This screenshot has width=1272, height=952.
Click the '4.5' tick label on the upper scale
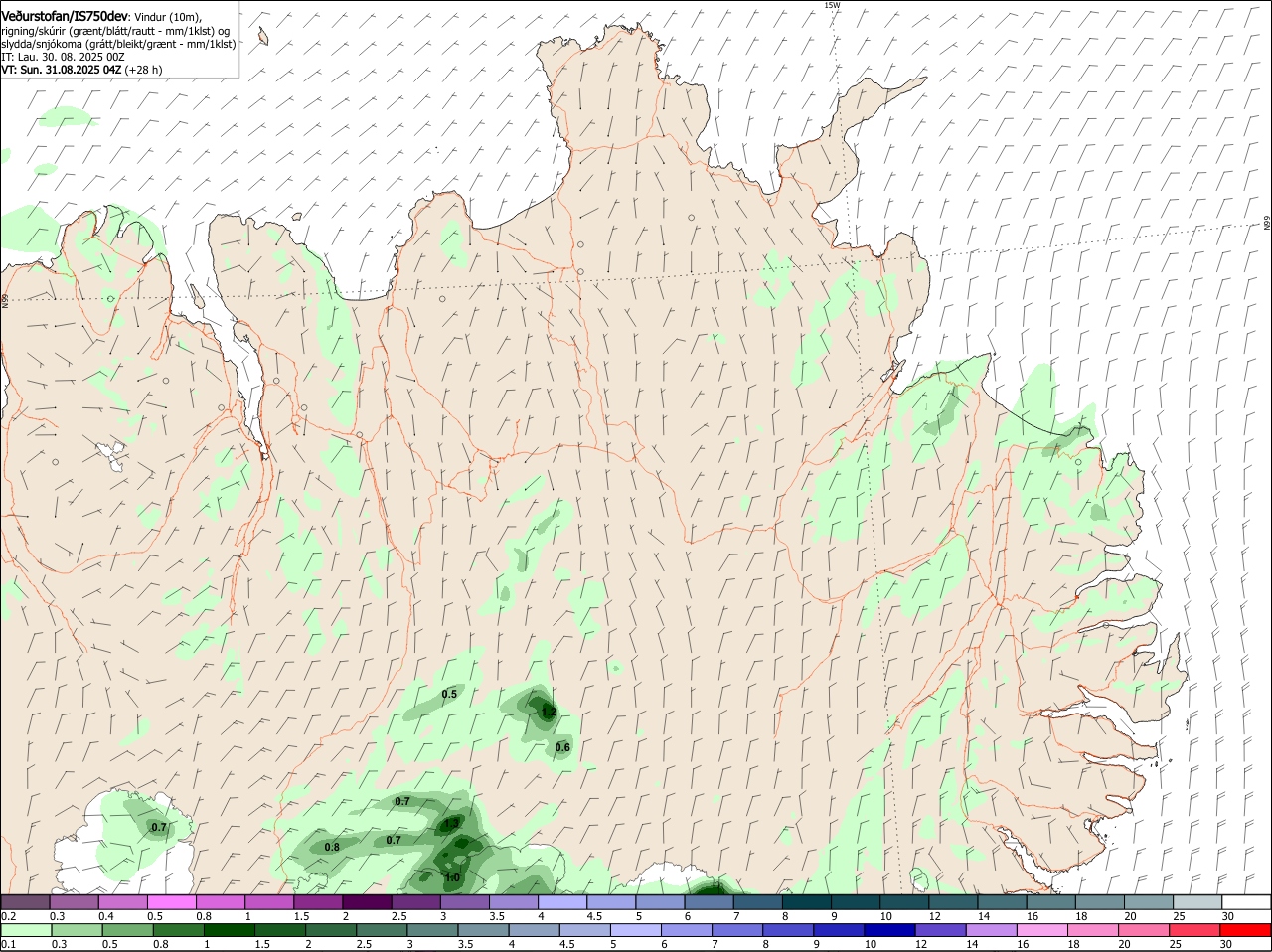[x=594, y=916]
